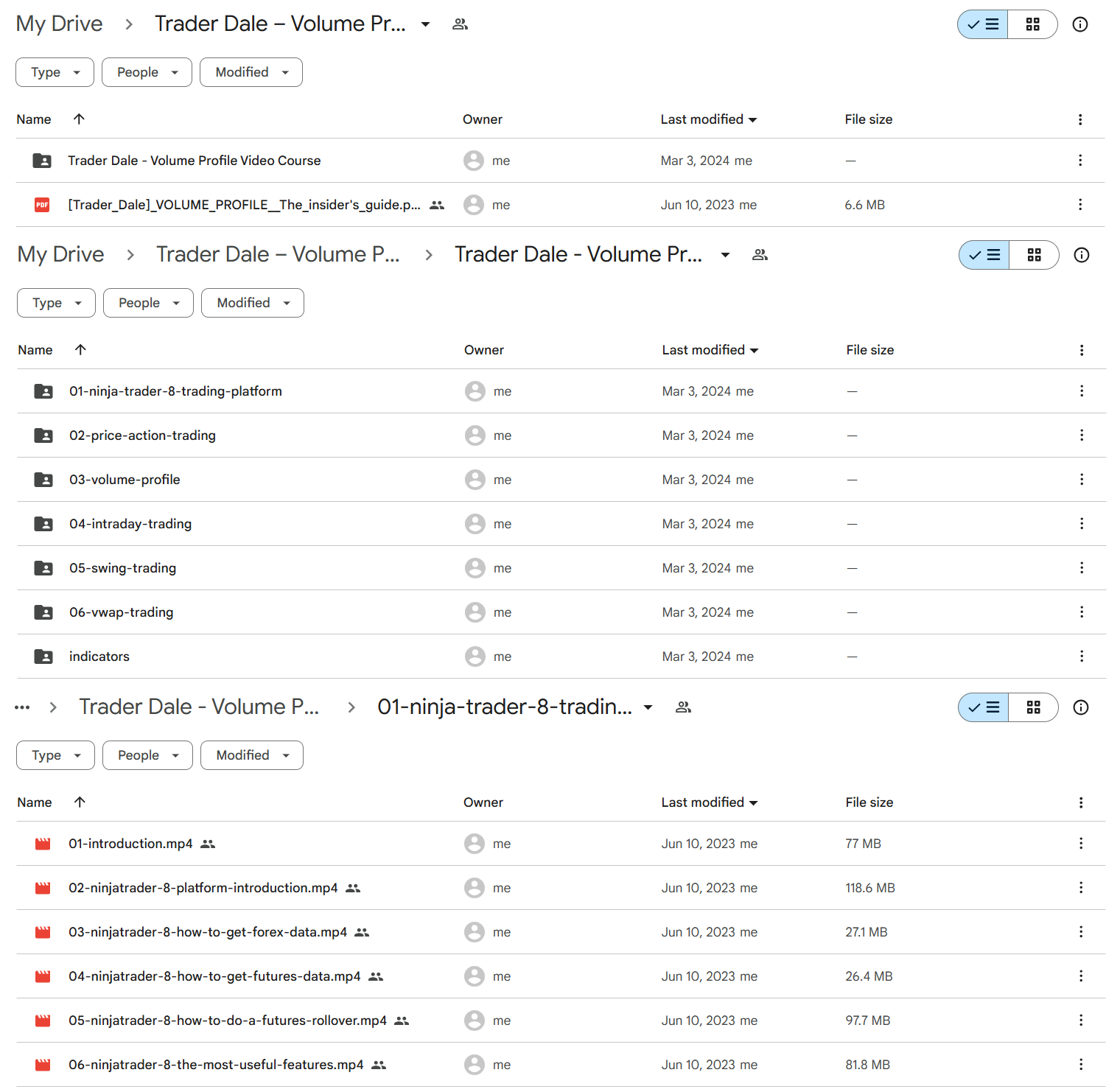Select the 03-volume-profile folder row
1120x1092 pixels.
pos(561,480)
